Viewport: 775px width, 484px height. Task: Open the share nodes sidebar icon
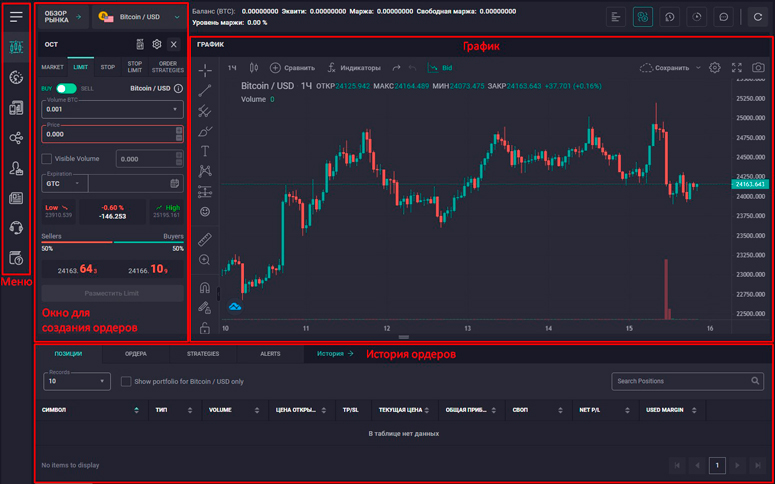16,138
